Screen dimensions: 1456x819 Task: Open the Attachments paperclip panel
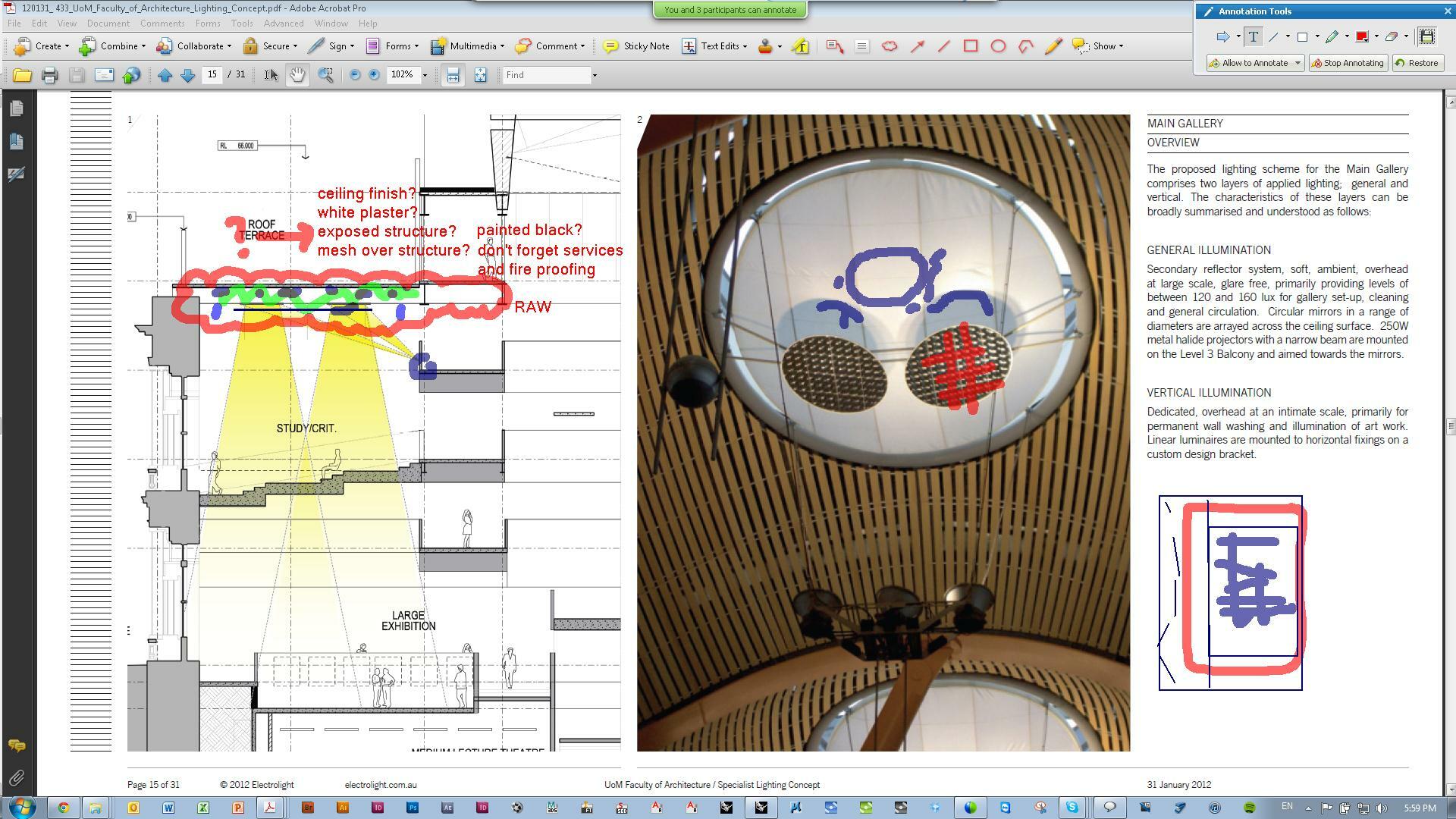(x=16, y=778)
